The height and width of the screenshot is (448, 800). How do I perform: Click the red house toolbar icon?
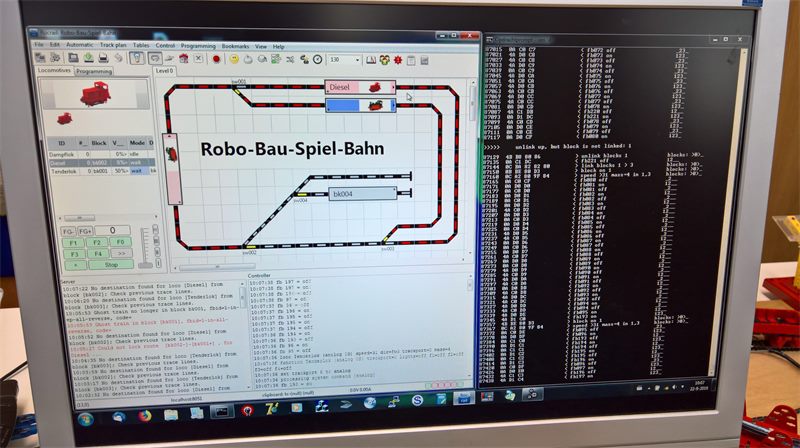[x=184, y=59]
